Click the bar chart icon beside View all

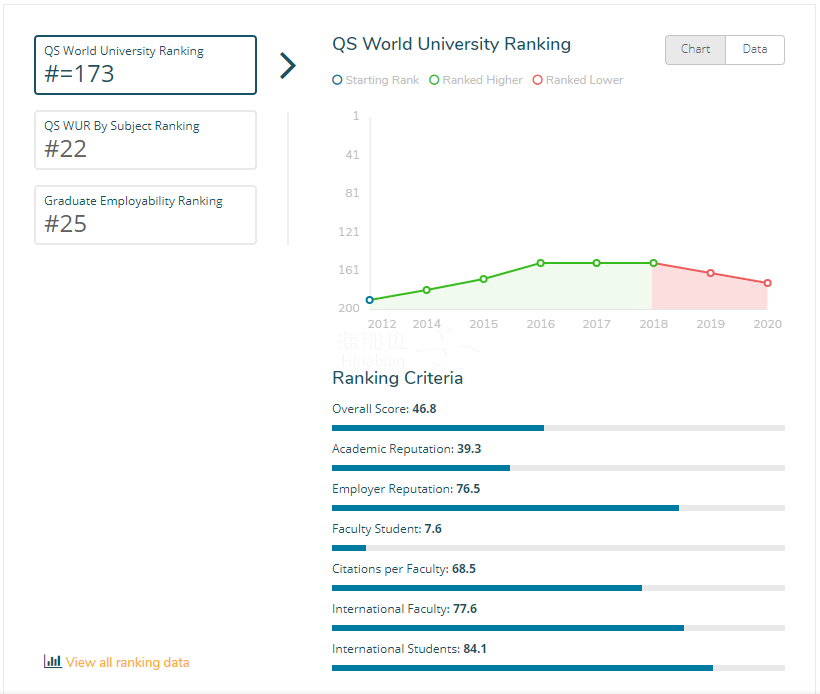coord(52,661)
